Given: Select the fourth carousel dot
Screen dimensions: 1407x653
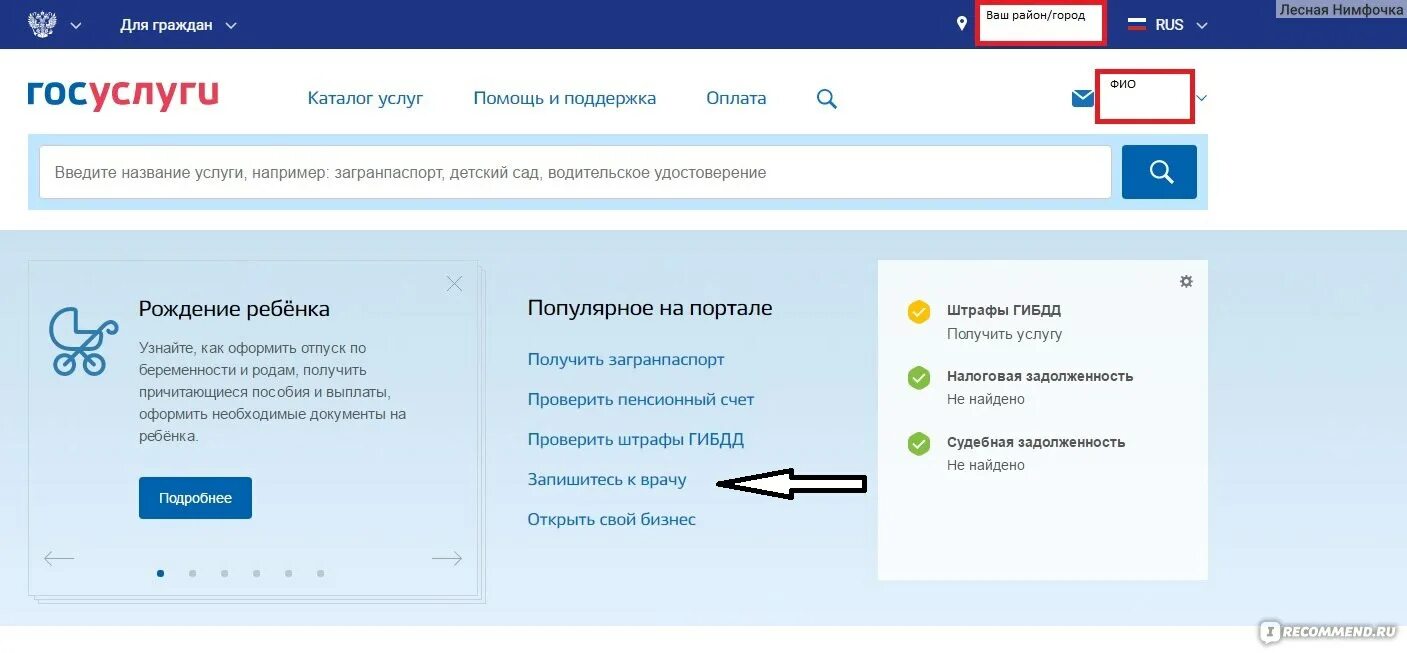Looking at the screenshot, I should pyautogui.click(x=256, y=573).
